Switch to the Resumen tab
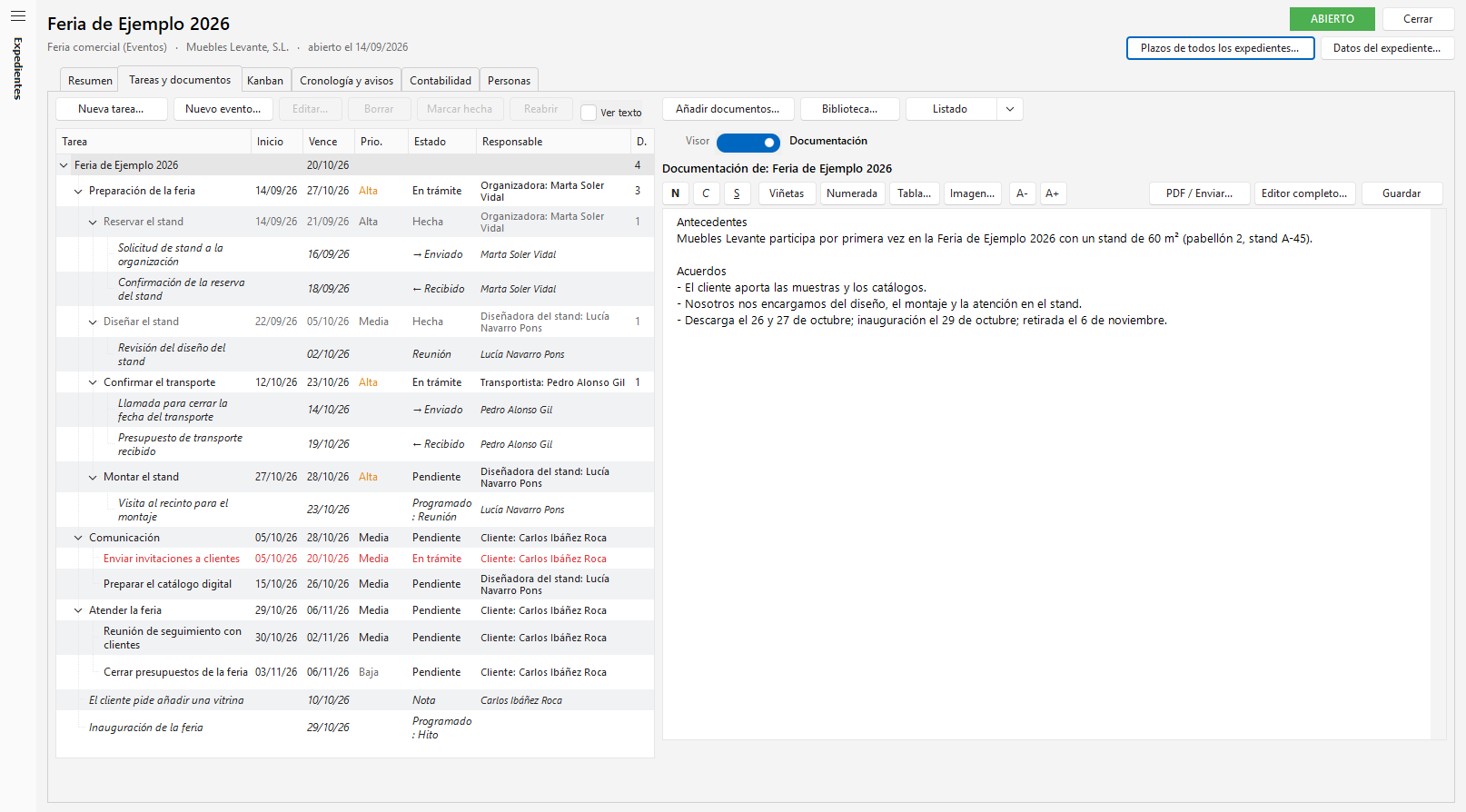The image size is (1466, 812). pyautogui.click(x=90, y=81)
